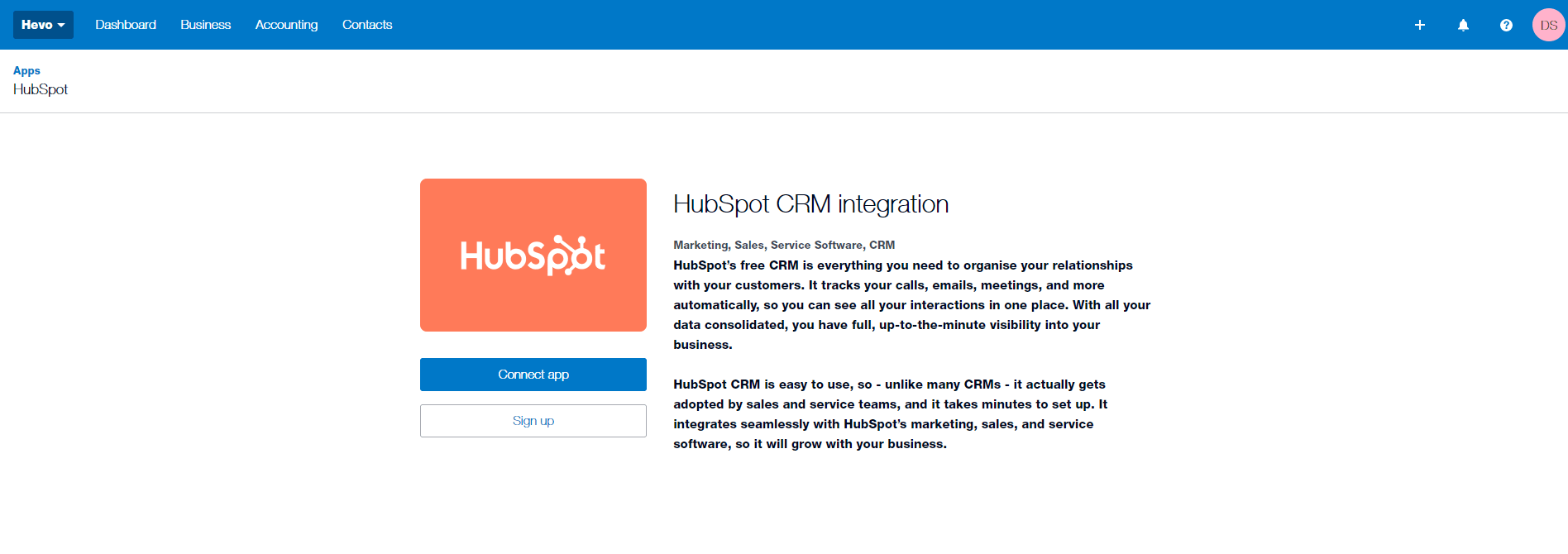
Task: Click the HubSpot page title under Apps
Action: (x=41, y=89)
